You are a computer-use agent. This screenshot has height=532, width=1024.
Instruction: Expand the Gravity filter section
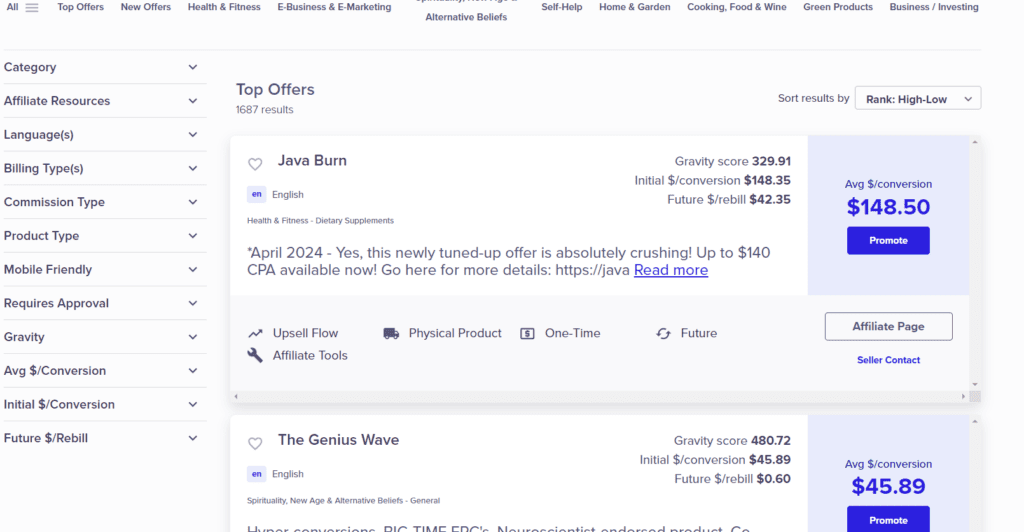pos(193,337)
